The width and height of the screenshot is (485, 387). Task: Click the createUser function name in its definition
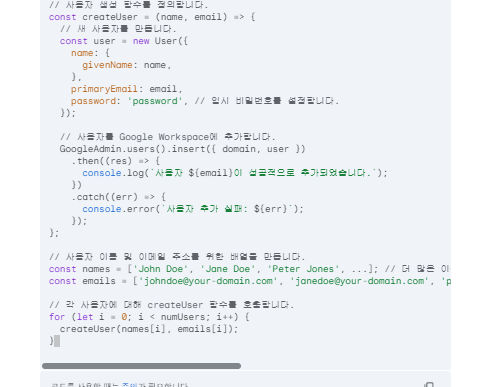(x=110, y=17)
